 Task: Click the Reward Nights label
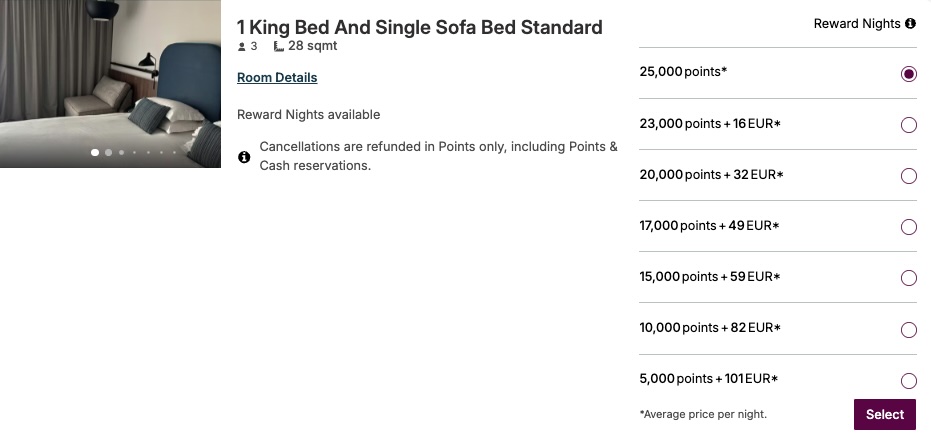pyautogui.click(x=857, y=24)
